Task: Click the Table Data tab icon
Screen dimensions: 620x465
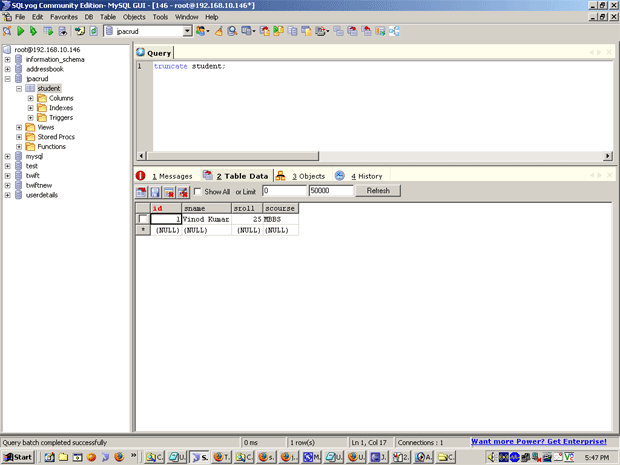Action: click(208, 176)
